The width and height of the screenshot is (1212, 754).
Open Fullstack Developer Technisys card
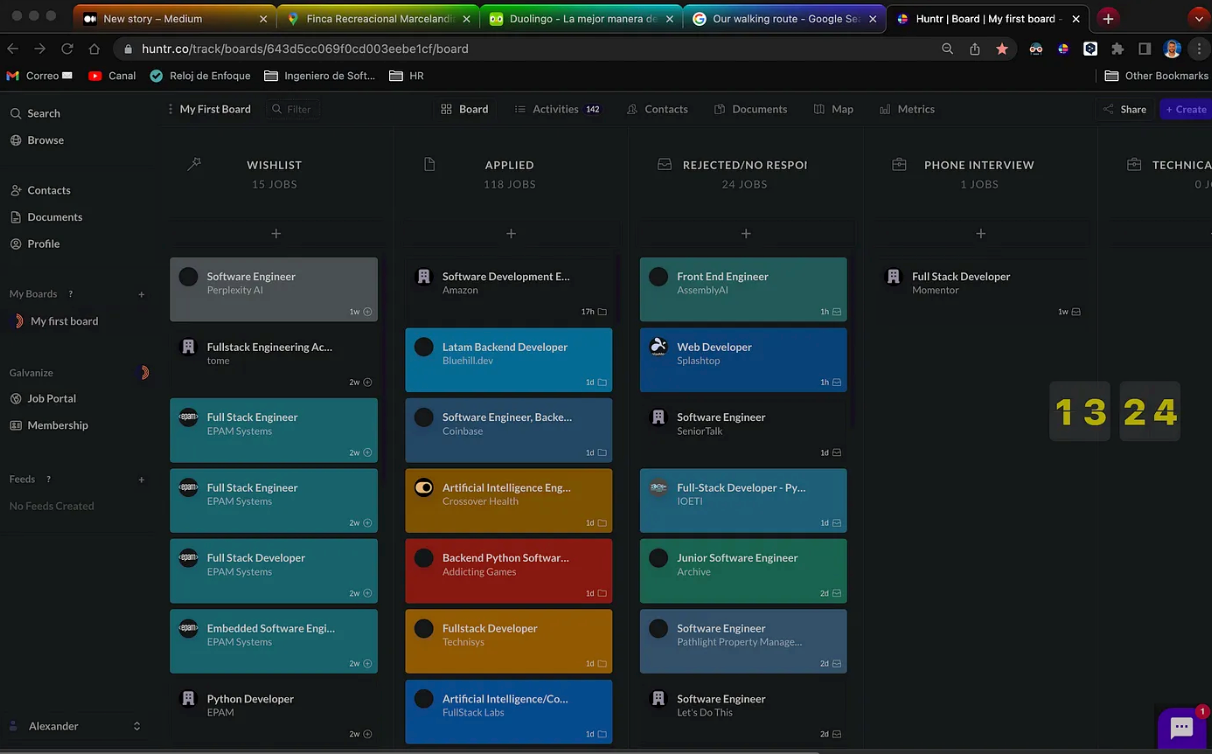pyautogui.click(x=509, y=641)
